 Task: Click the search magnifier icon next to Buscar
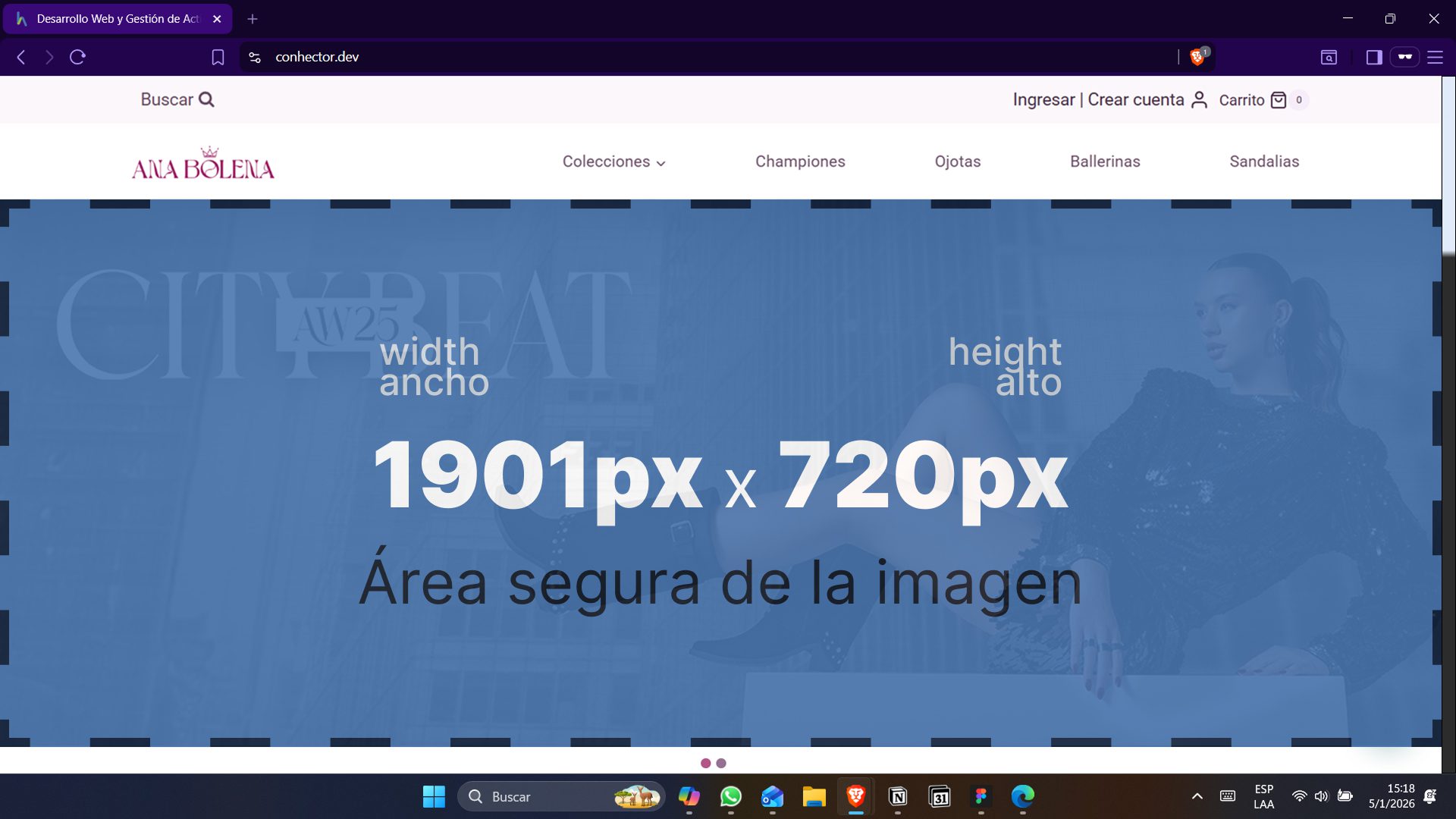(206, 99)
